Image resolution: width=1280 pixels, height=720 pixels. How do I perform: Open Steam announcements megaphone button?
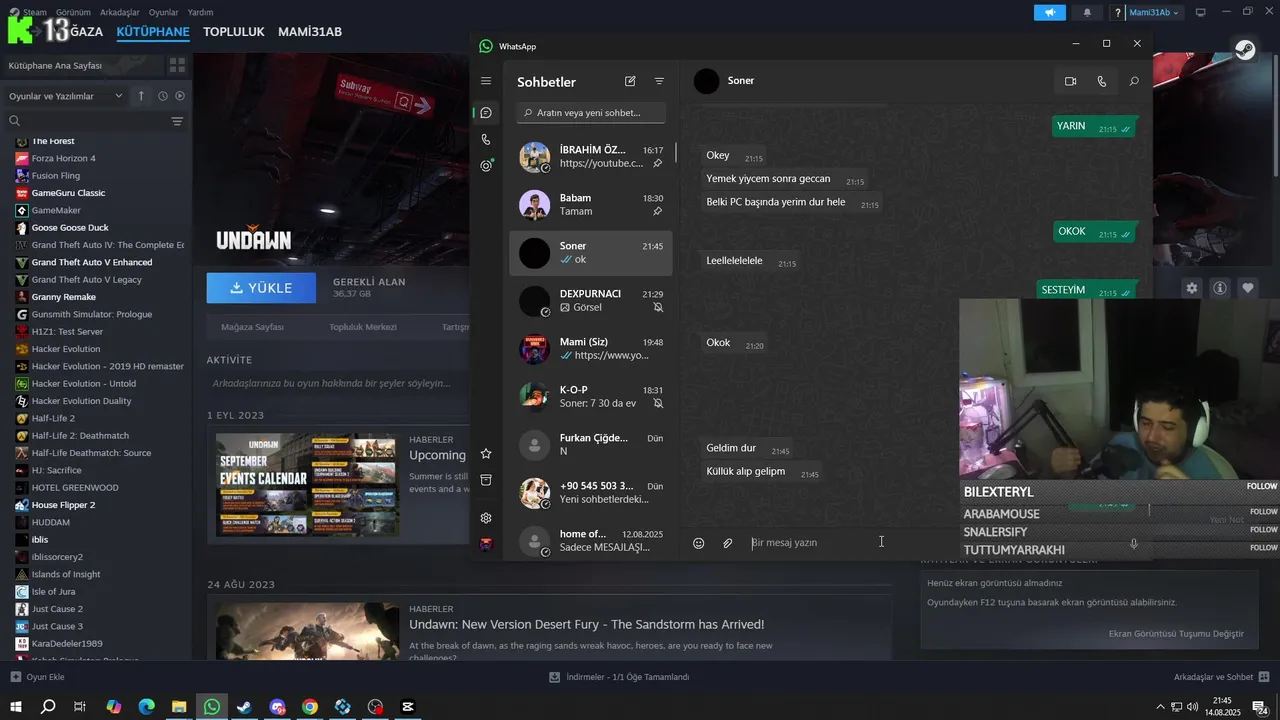pyautogui.click(x=1050, y=13)
